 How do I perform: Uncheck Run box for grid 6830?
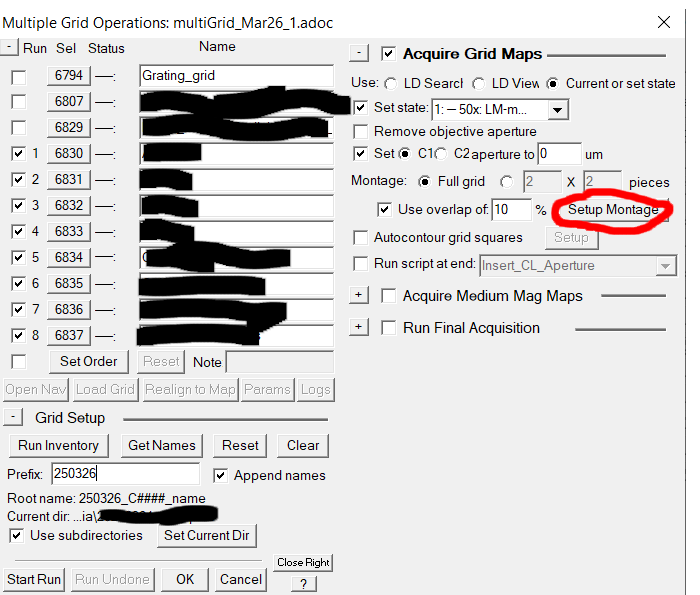click(x=18, y=154)
